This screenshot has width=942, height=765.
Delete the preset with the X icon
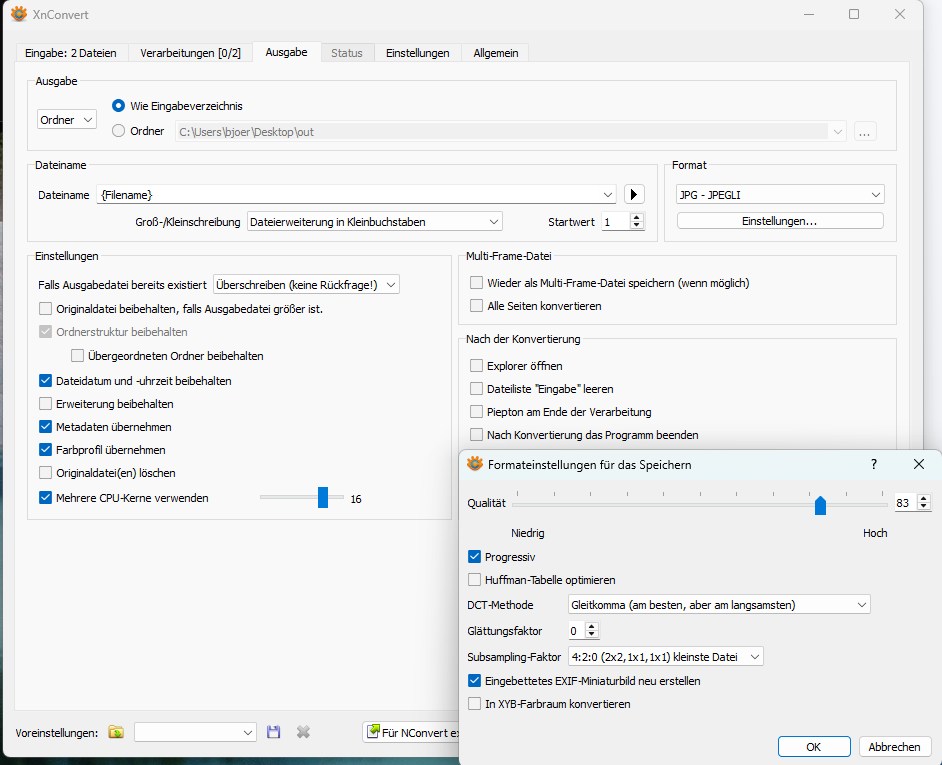pyautogui.click(x=303, y=732)
